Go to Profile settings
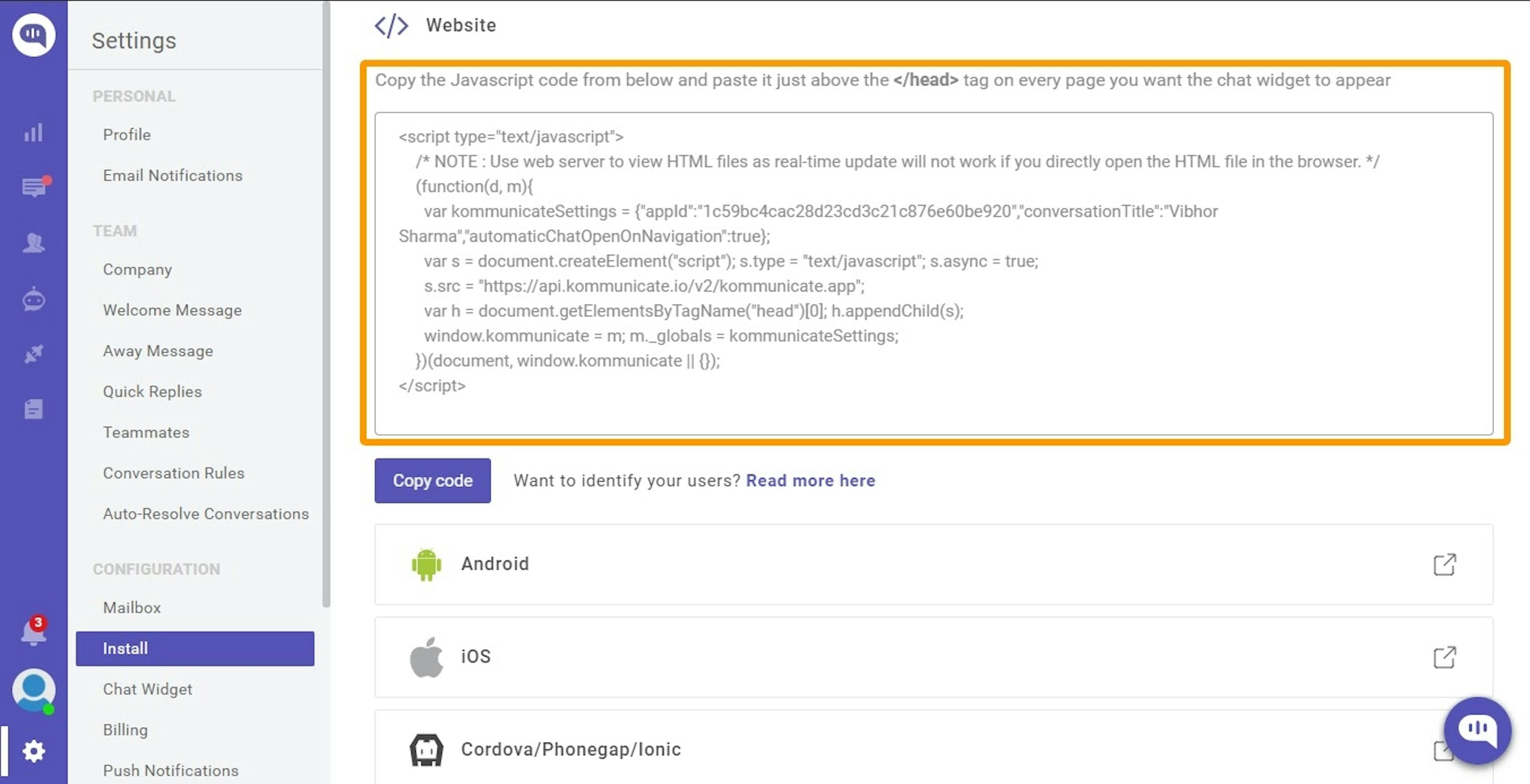Image resolution: width=1530 pixels, height=784 pixels. [x=127, y=135]
